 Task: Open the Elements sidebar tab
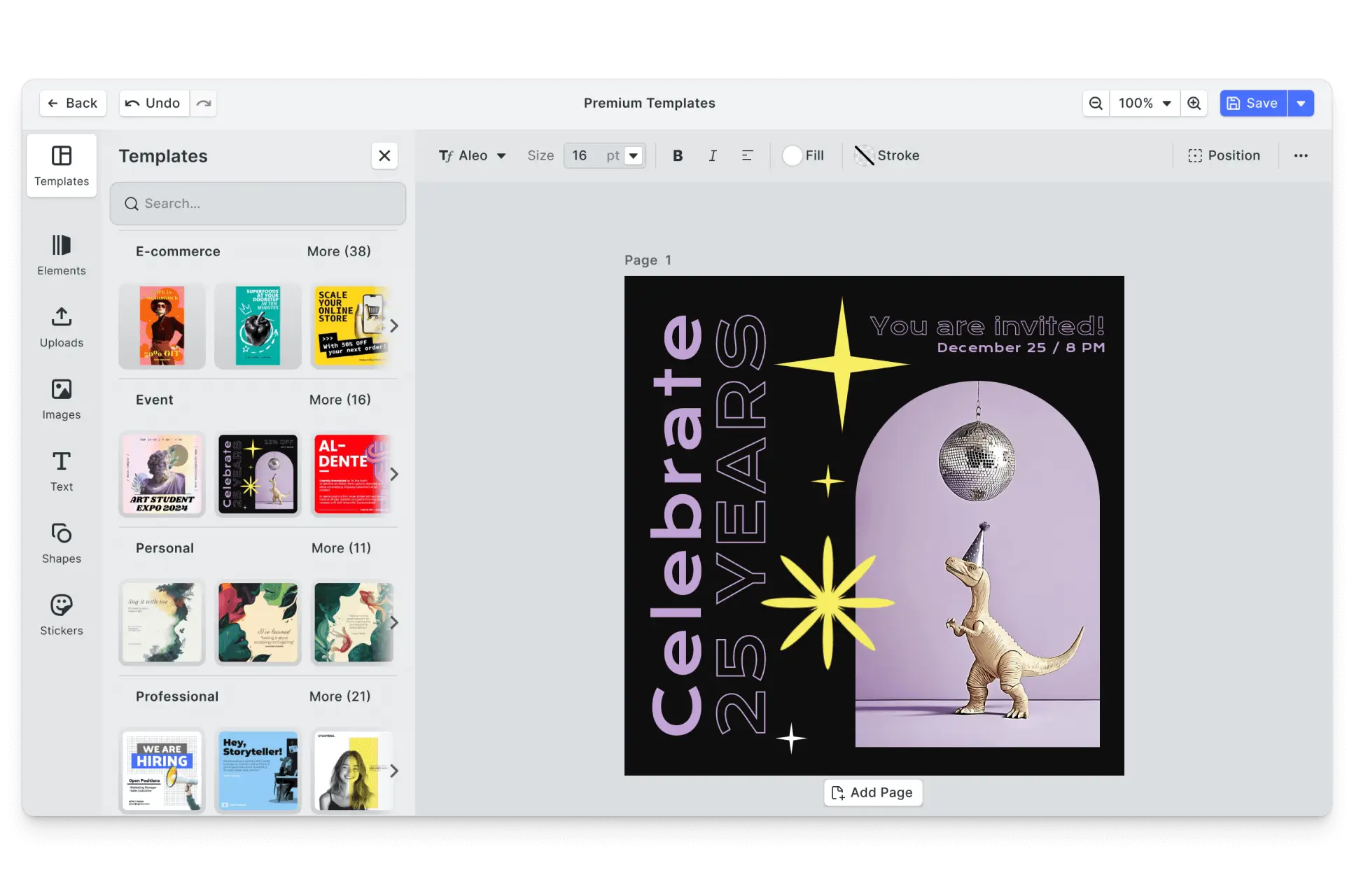point(62,255)
